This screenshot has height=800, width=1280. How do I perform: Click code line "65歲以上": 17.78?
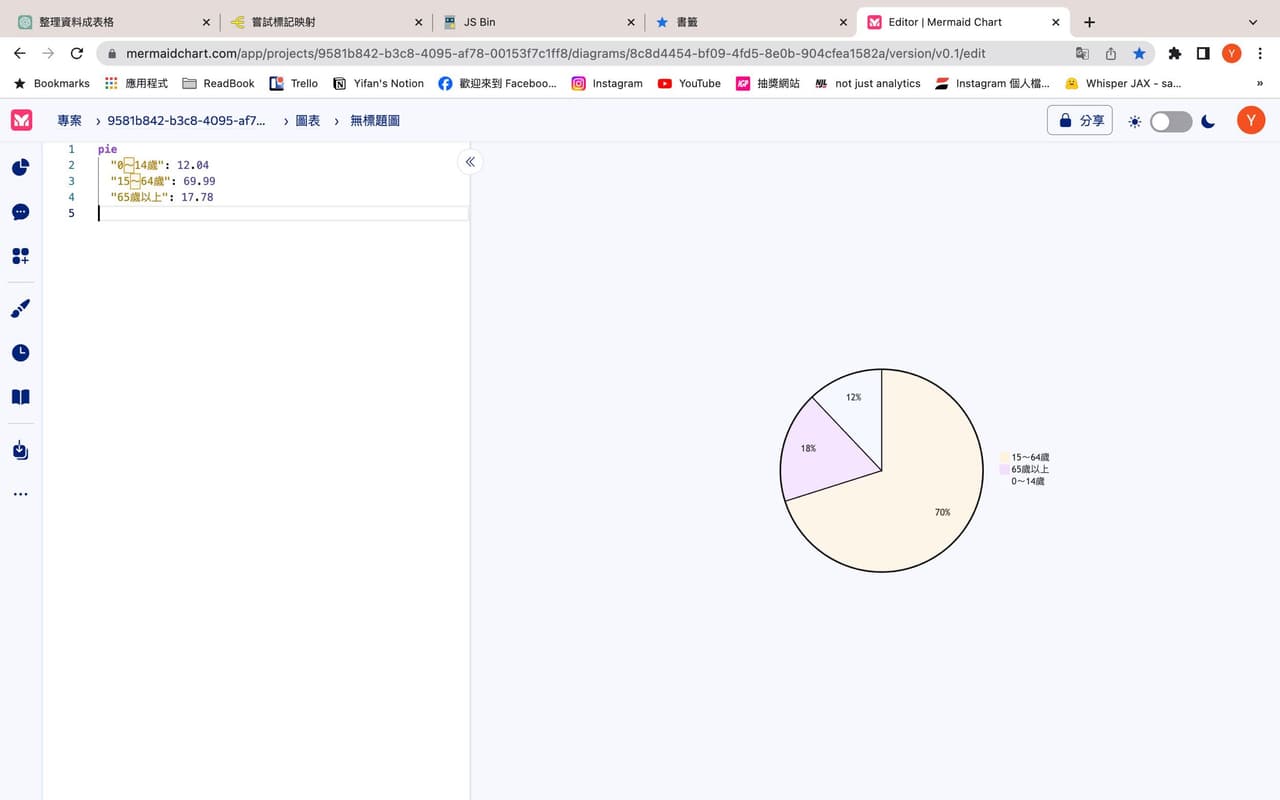162,197
